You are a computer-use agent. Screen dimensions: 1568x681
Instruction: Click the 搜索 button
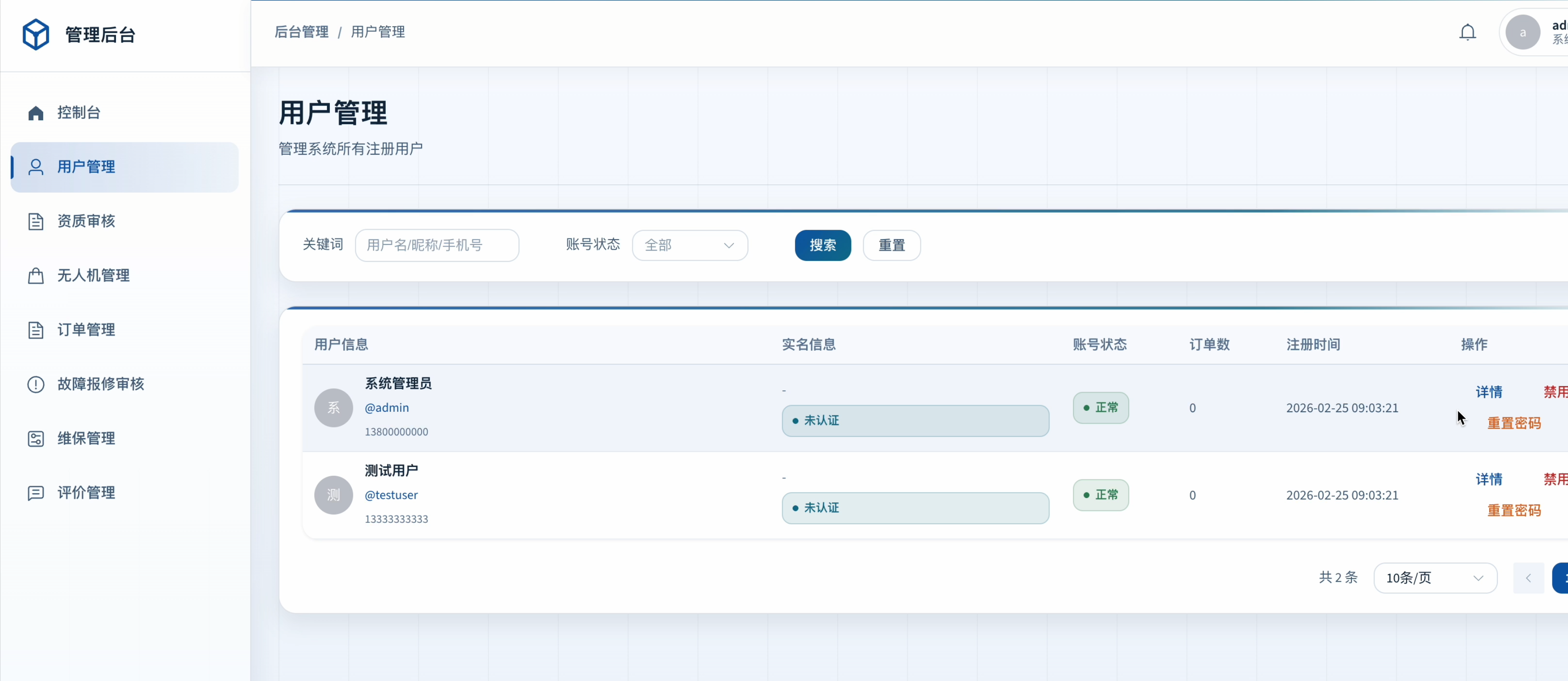click(823, 245)
